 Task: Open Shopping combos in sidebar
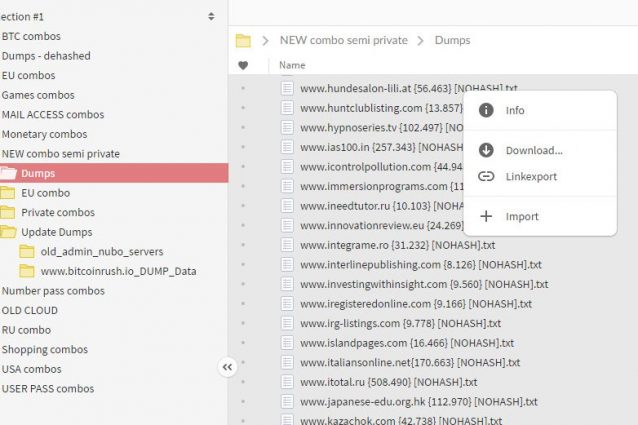click(45, 349)
